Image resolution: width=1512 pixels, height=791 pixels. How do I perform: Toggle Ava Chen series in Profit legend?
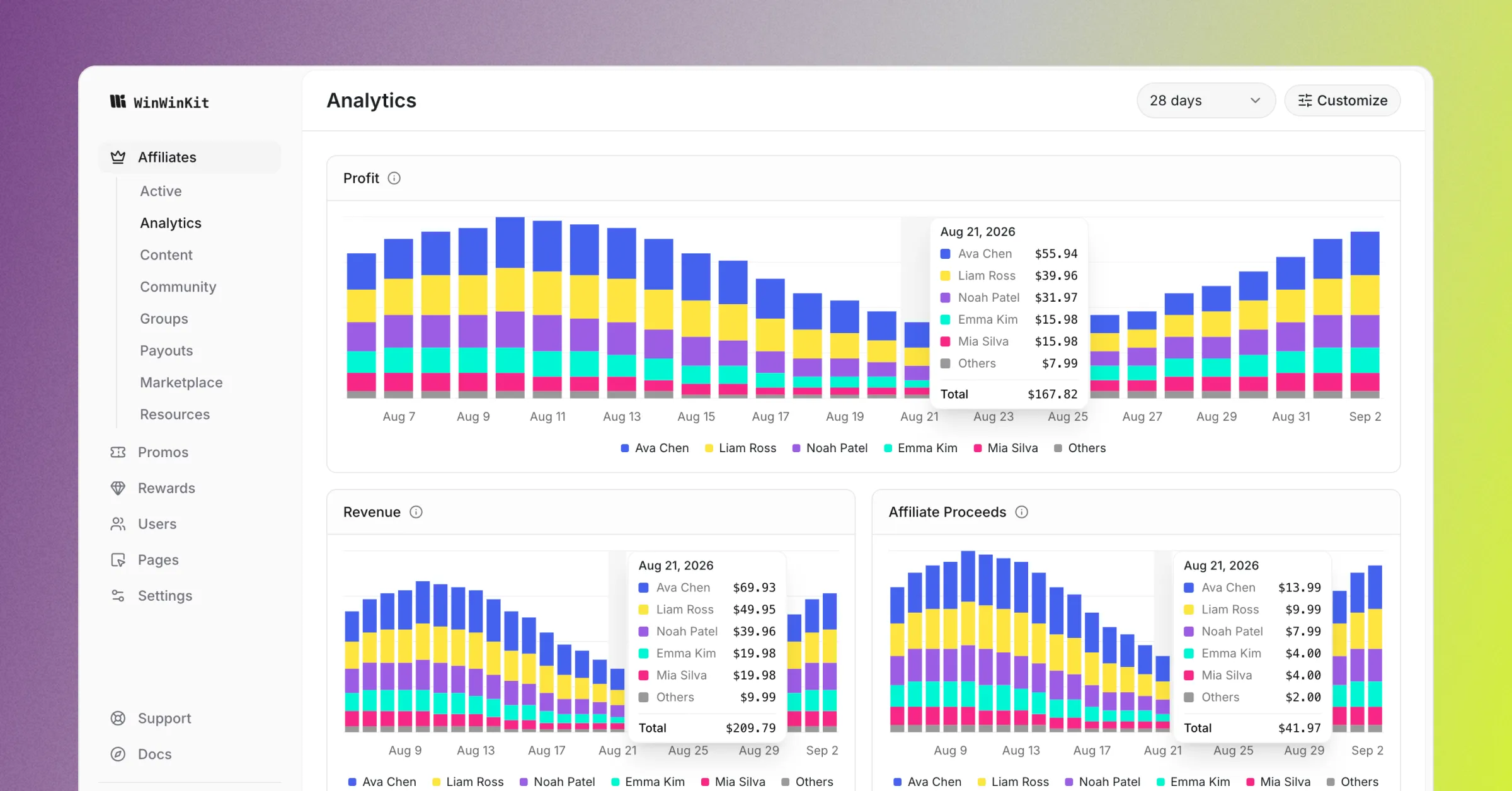(x=655, y=448)
